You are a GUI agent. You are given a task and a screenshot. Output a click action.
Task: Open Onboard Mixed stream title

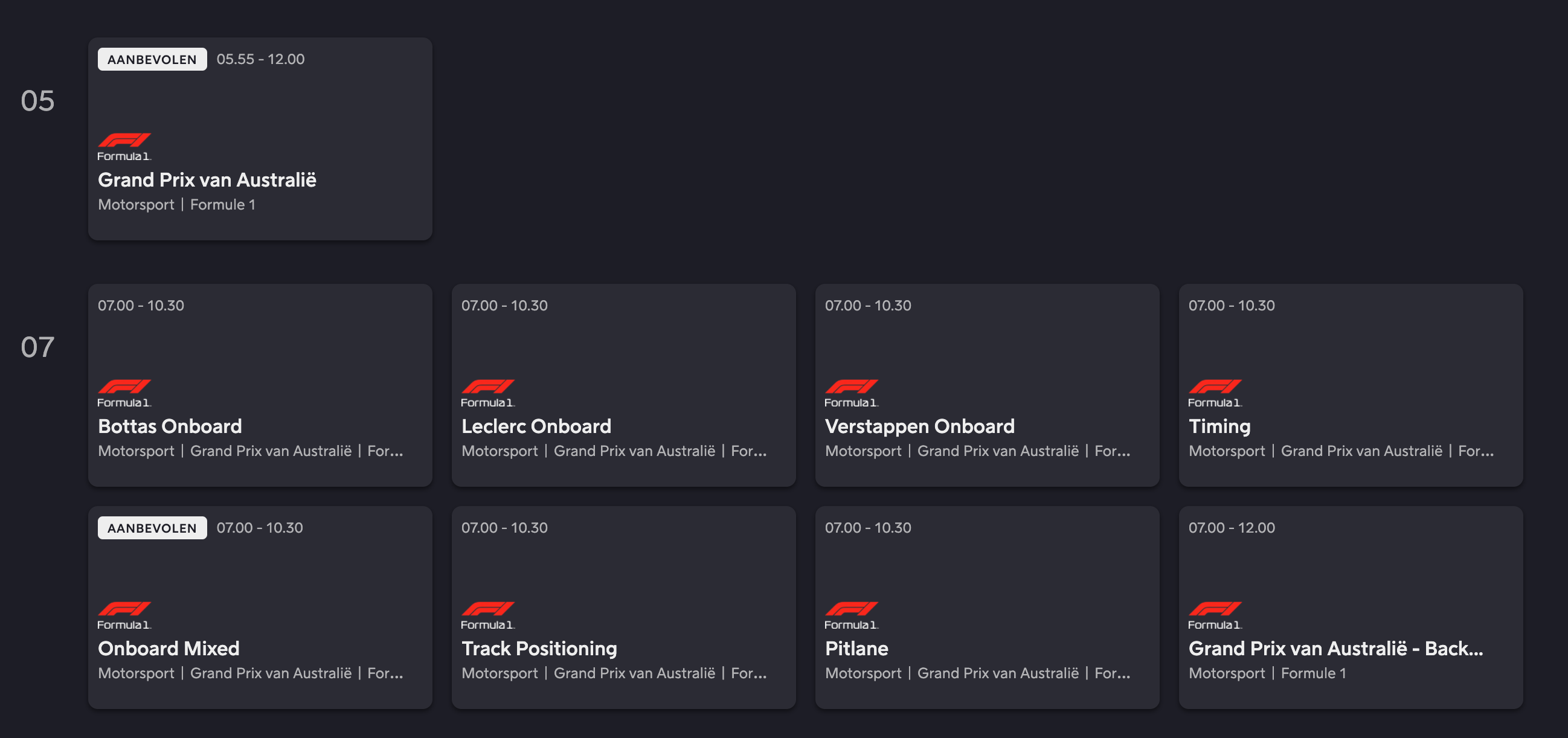[x=169, y=648]
